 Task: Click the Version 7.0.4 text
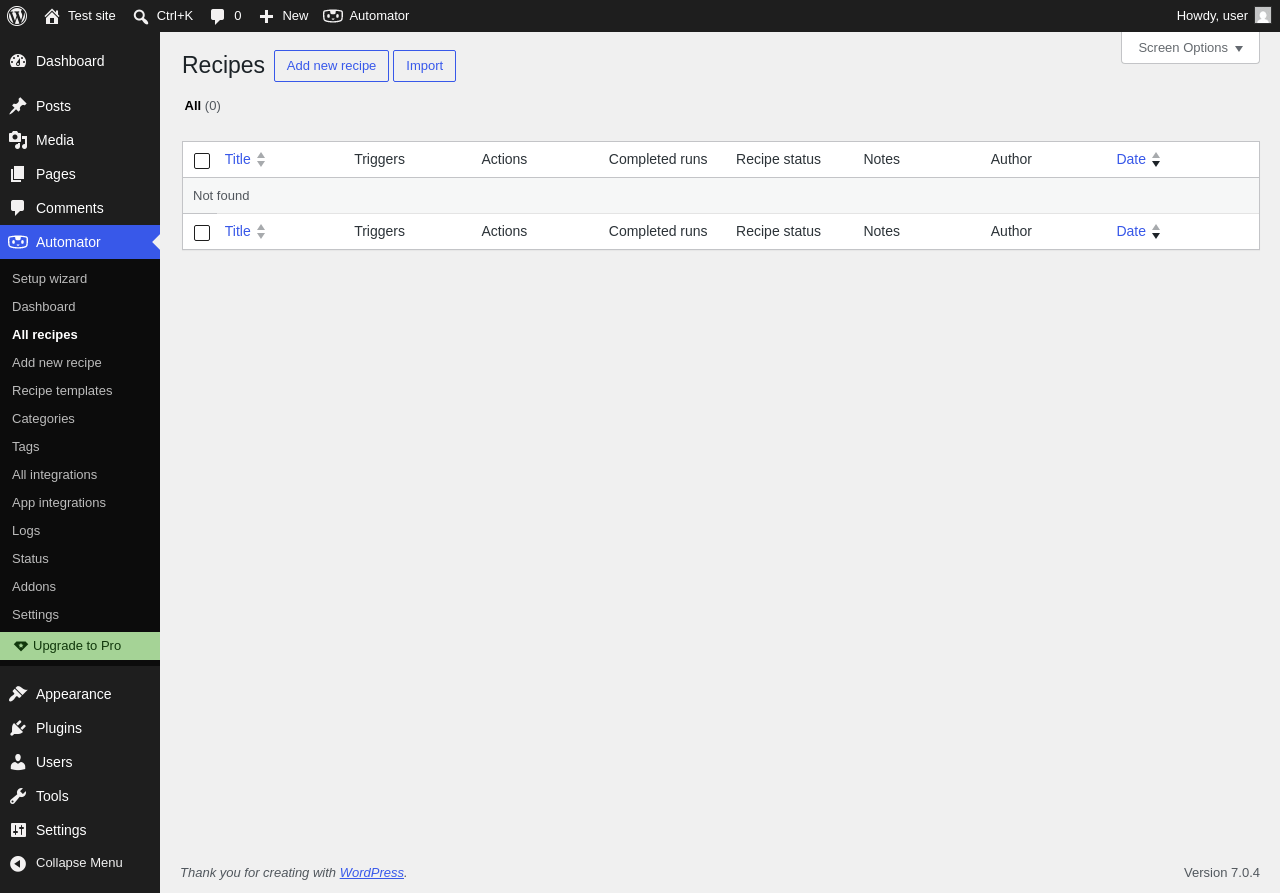(1222, 873)
